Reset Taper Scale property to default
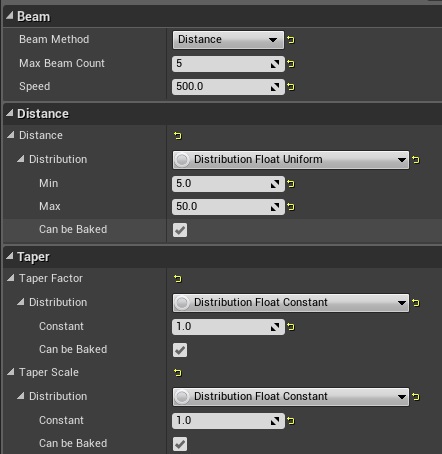442x454 pixels. 178,372
